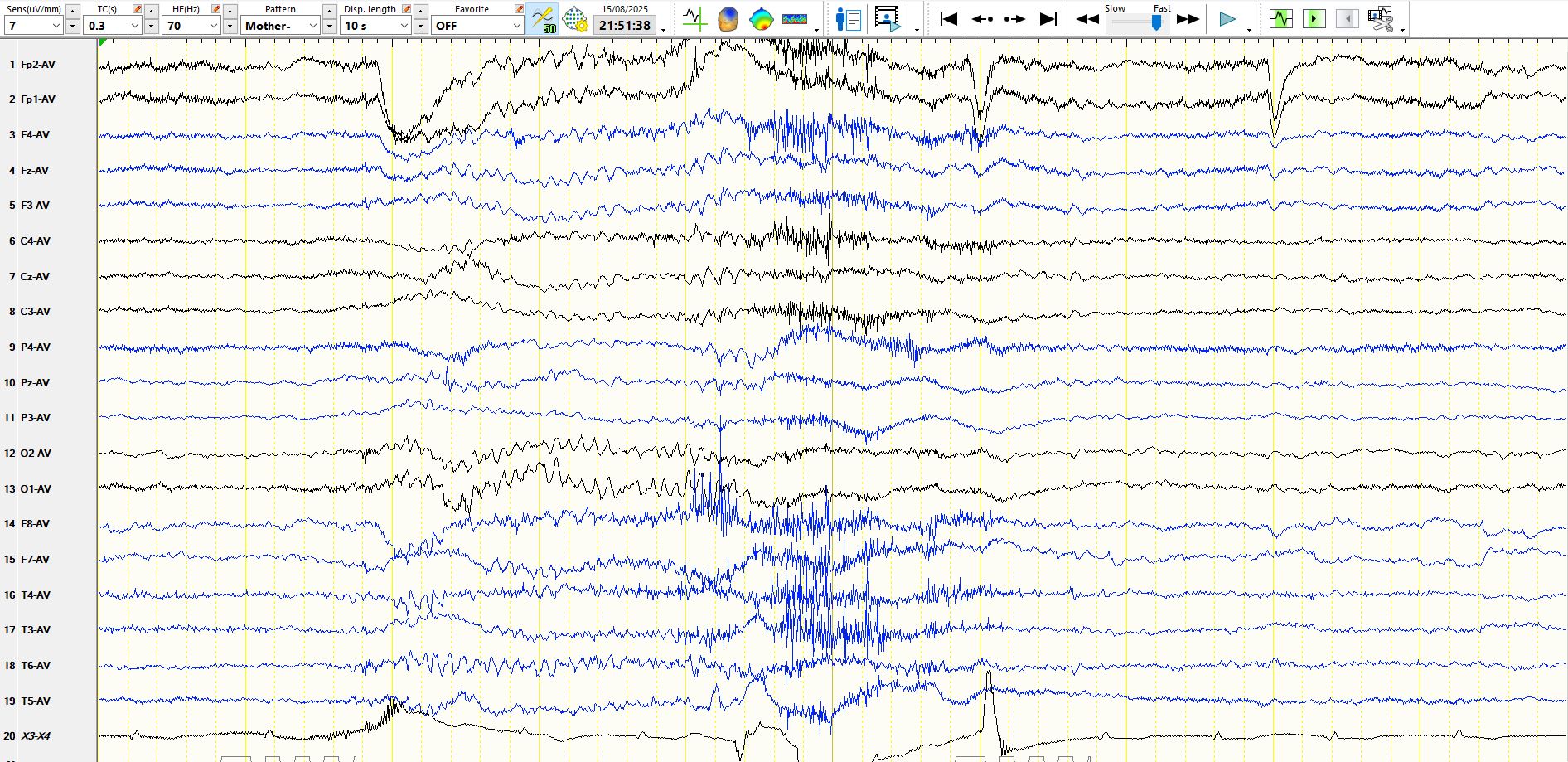
Task: Step to the next Pattern with the down arrow
Action: pyautogui.click(x=329, y=26)
